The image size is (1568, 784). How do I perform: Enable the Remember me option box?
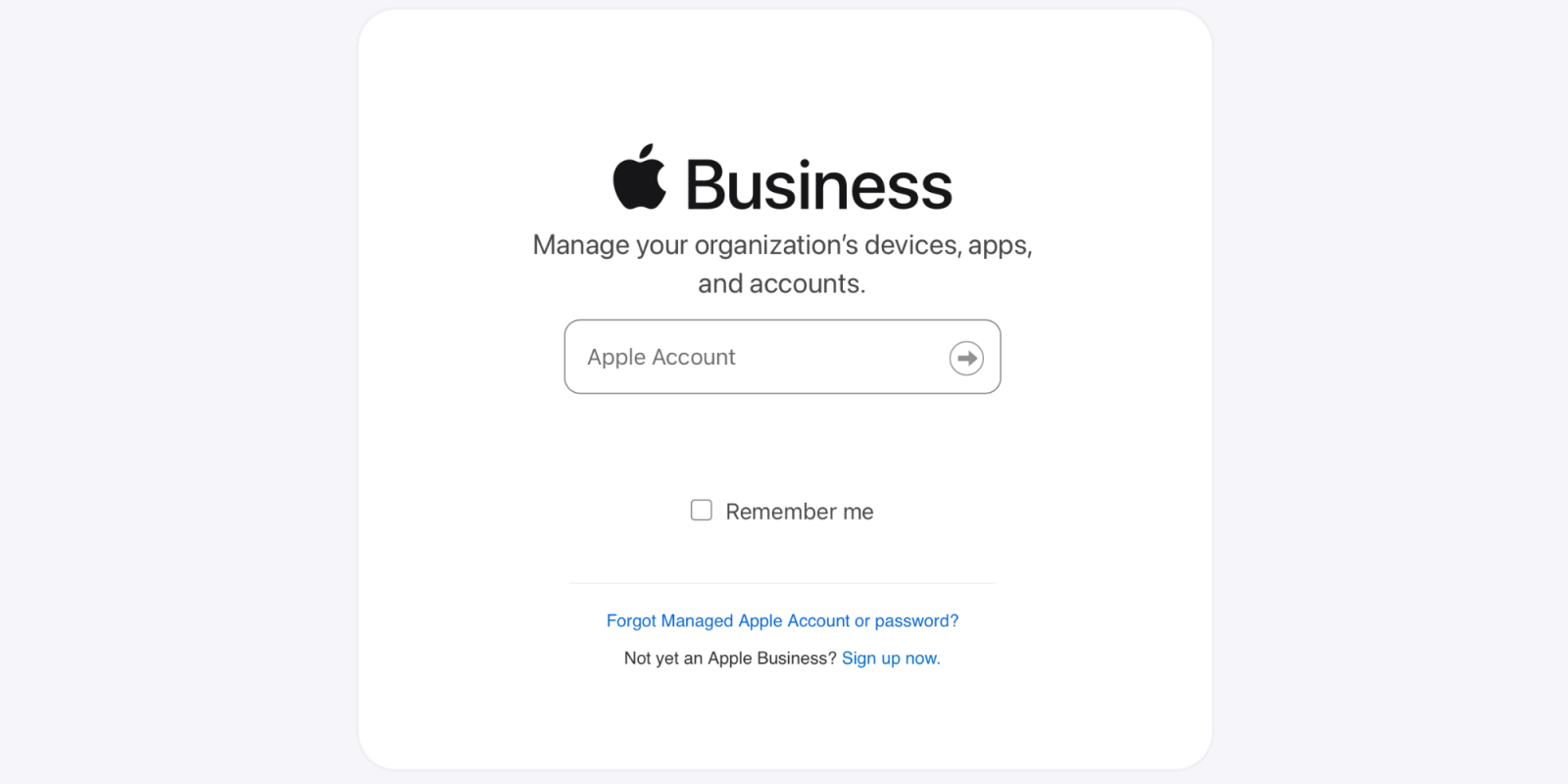point(702,511)
